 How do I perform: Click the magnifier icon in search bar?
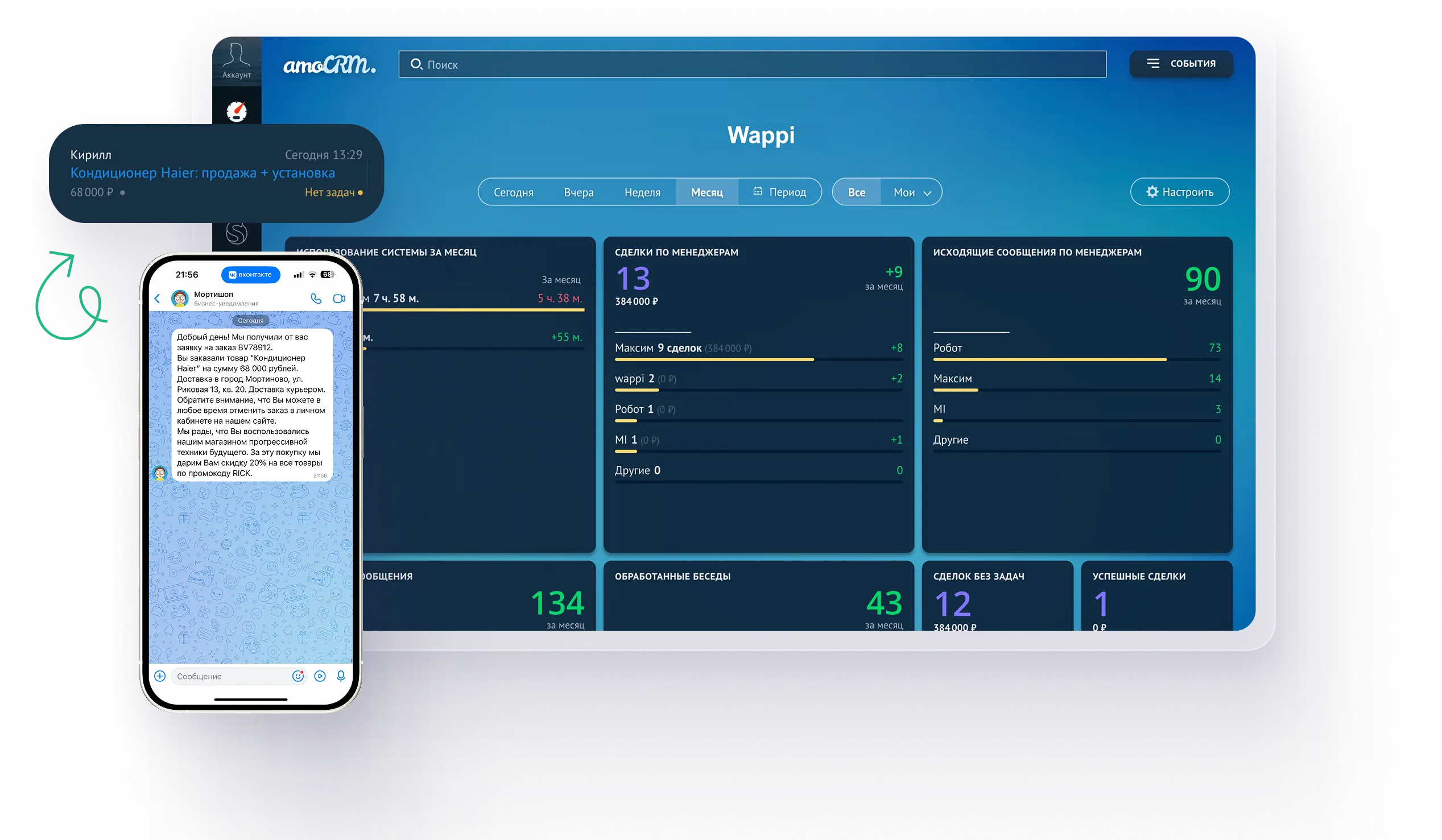(416, 64)
